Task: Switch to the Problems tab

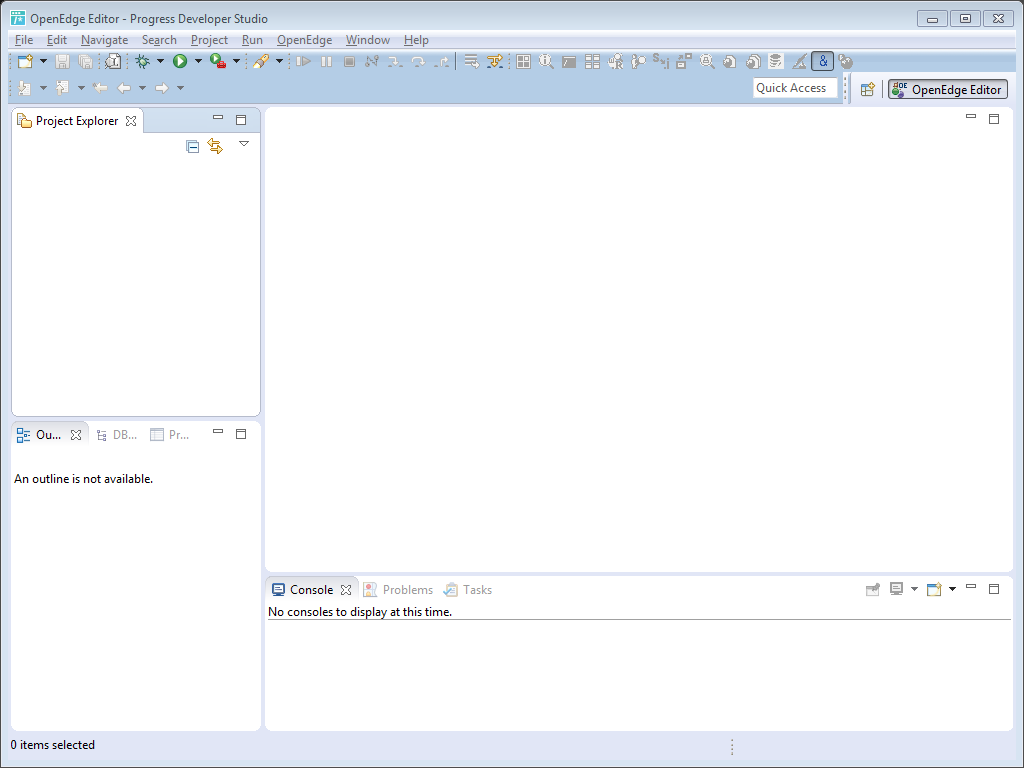Action: pos(398,590)
